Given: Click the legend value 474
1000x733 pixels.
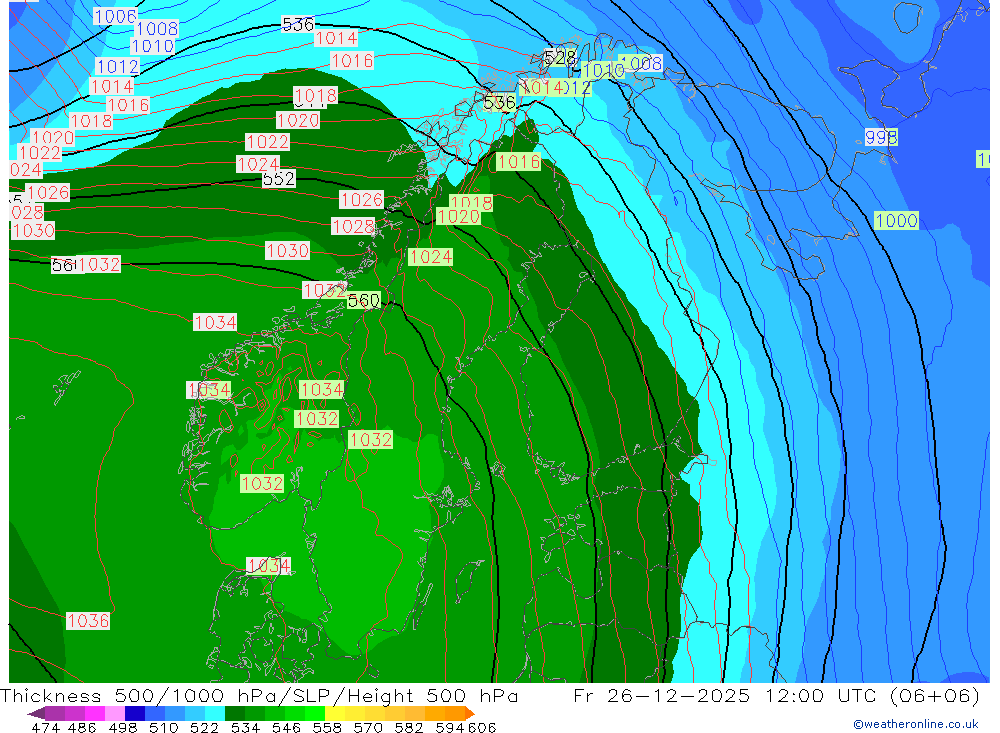Looking at the screenshot, I should click(x=45, y=727).
